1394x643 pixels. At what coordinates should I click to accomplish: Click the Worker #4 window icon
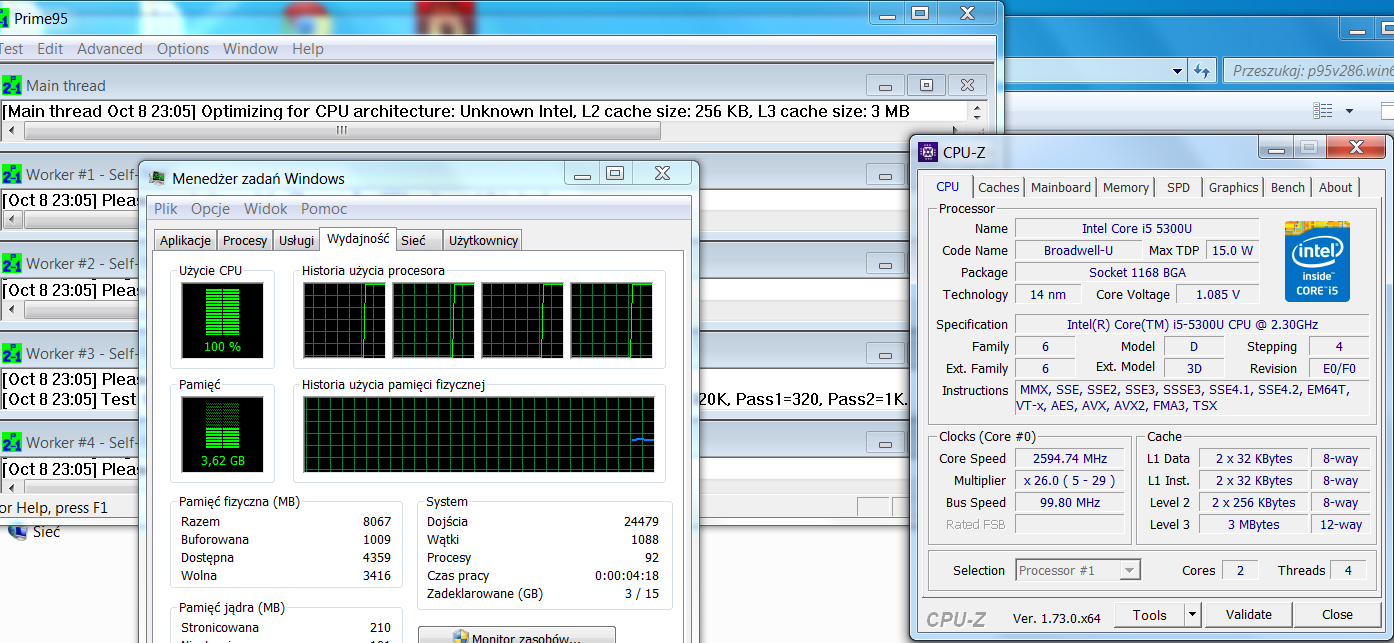(12, 443)
